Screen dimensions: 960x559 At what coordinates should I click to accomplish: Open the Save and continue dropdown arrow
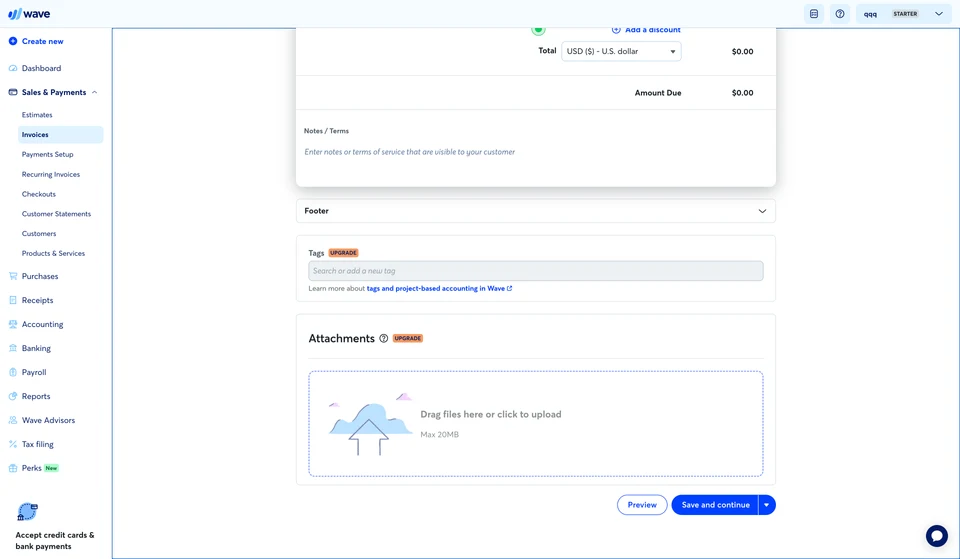(767, 505)
